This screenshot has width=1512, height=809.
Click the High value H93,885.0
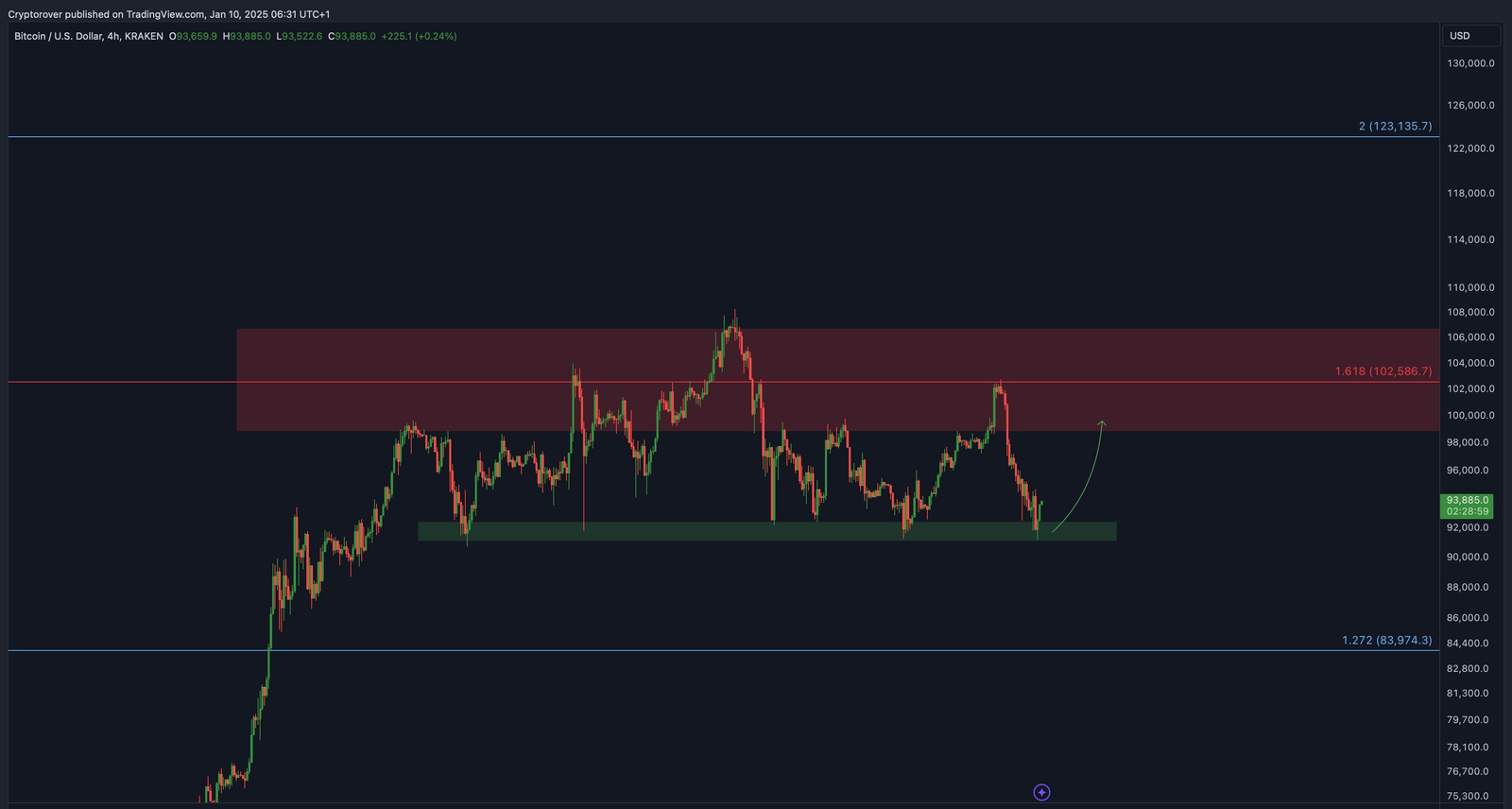tap(247, 36)
